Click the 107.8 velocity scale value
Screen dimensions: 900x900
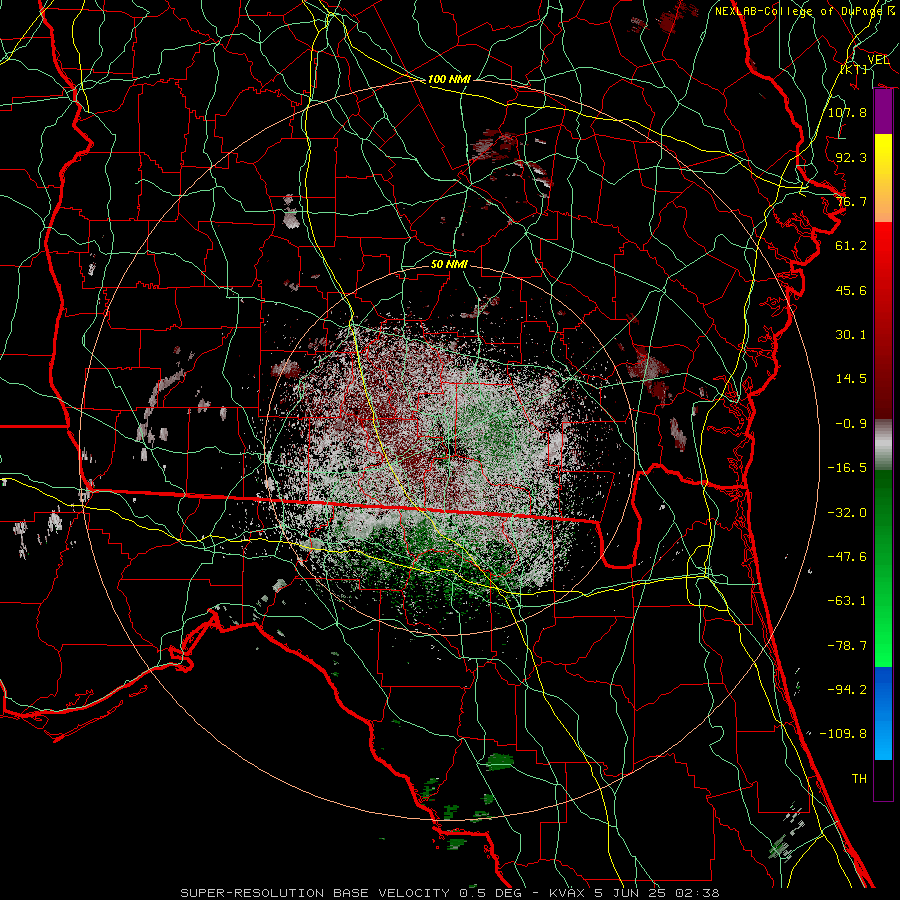847,112
